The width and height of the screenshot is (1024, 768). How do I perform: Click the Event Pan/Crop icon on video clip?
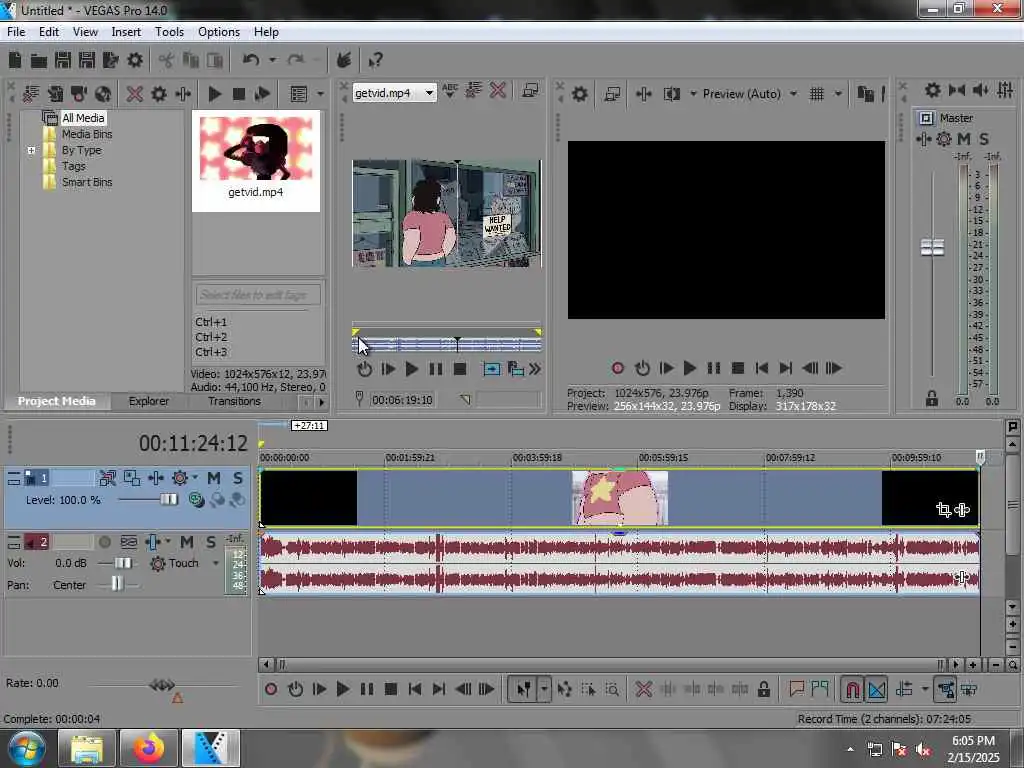pyautogui.click(x=943, y=510)
